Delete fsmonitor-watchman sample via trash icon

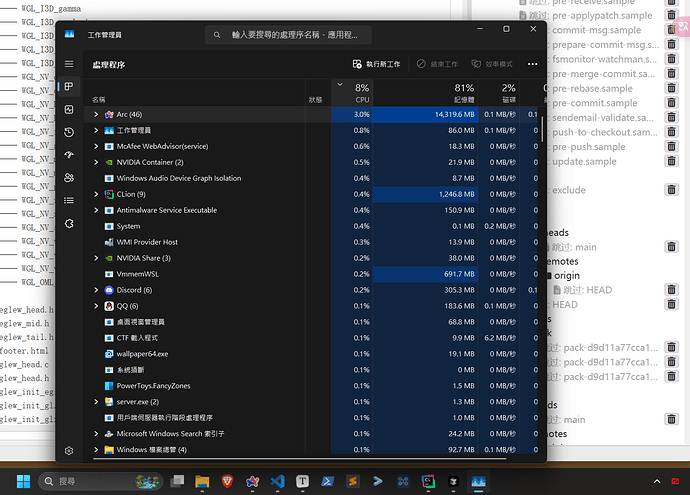click(x=671, y=59)
